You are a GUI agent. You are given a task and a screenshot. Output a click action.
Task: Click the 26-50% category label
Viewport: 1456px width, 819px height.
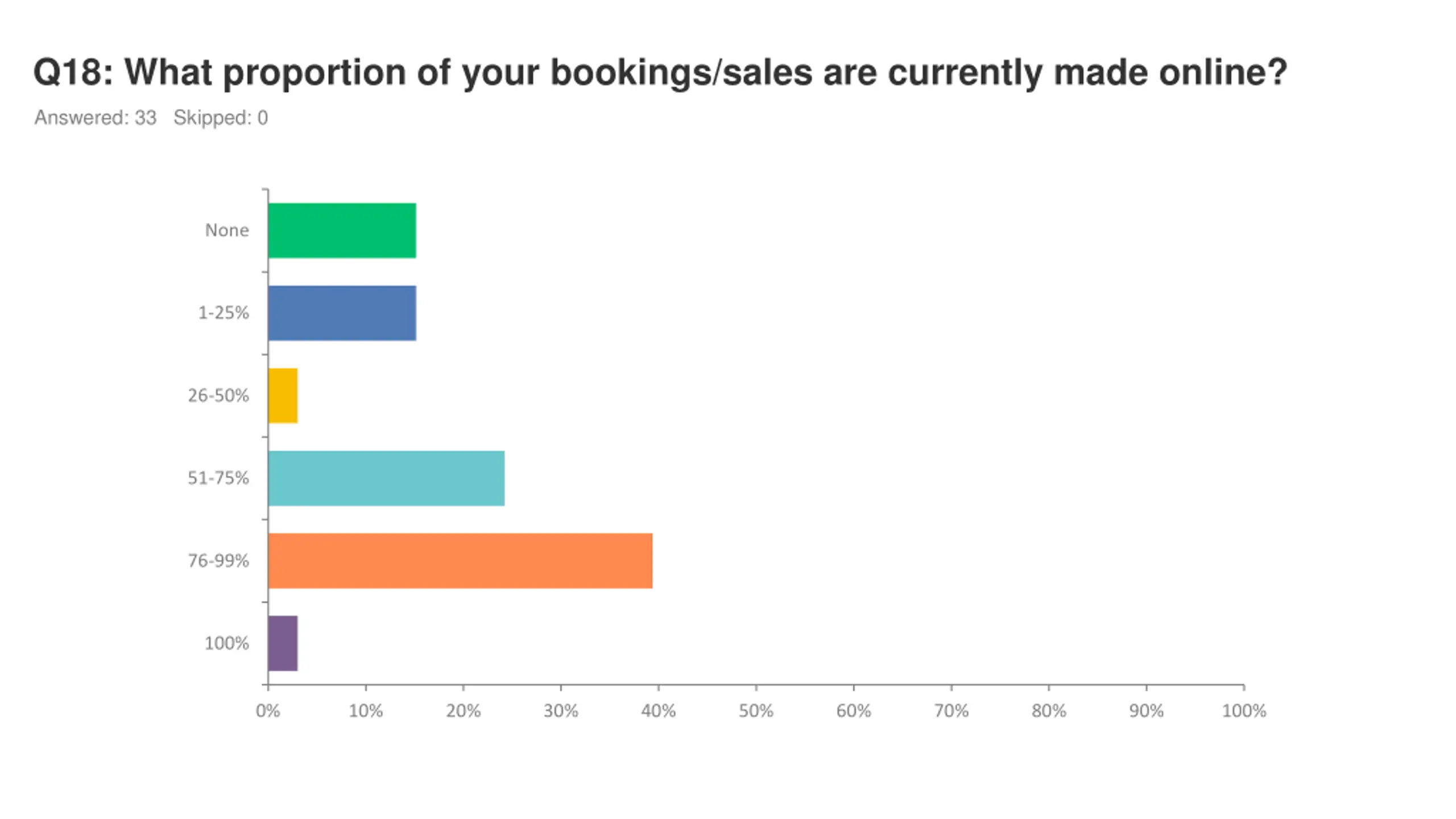pyautogui.click(x=218, y=395)
